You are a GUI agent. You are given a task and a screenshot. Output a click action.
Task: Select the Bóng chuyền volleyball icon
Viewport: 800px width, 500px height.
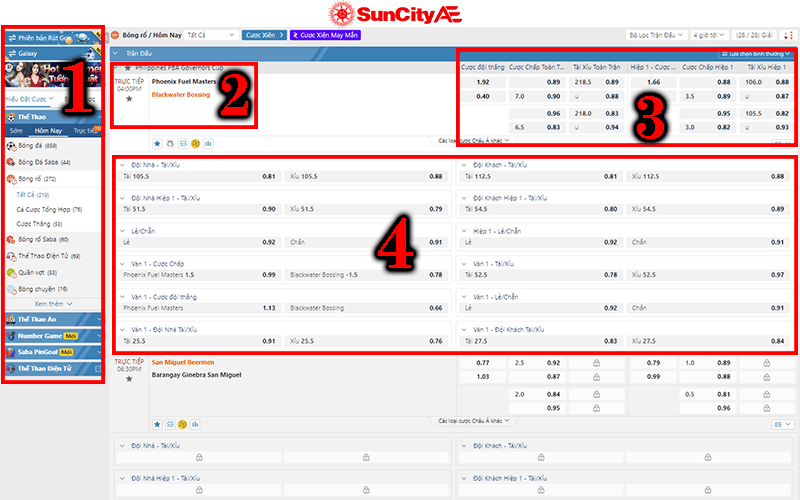point(11,289)
